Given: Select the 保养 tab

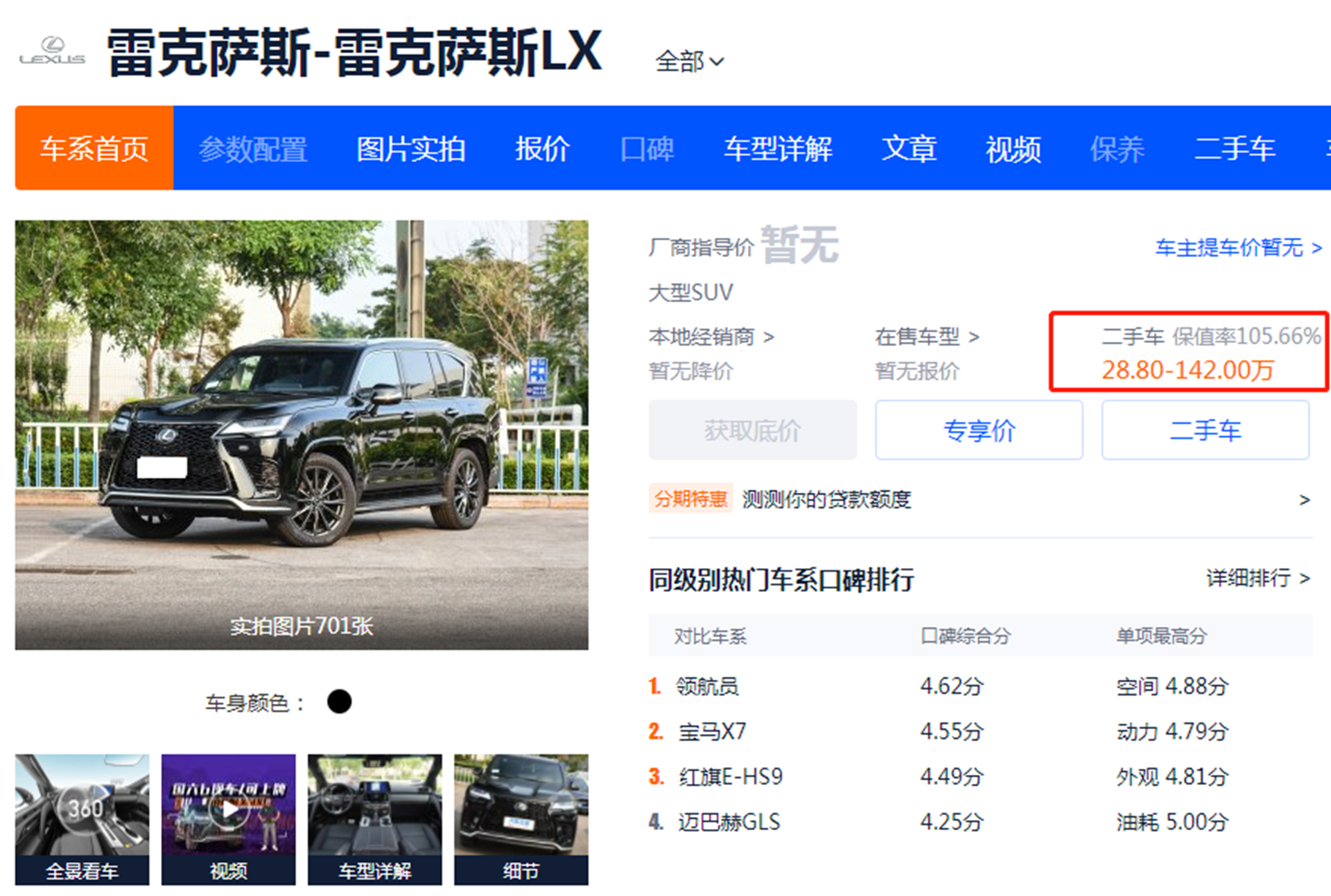Looking at the screenshot, I should click(x=1117, y=149).
